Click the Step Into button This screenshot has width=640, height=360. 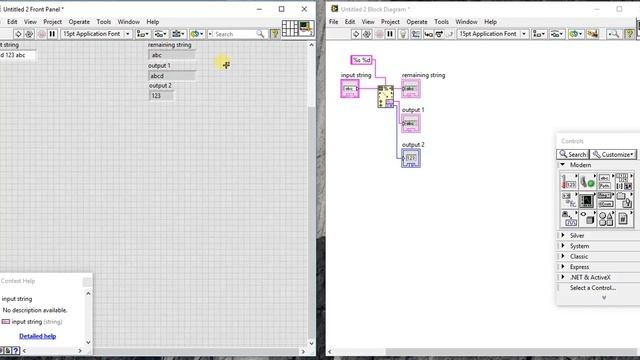click(428, 34)
